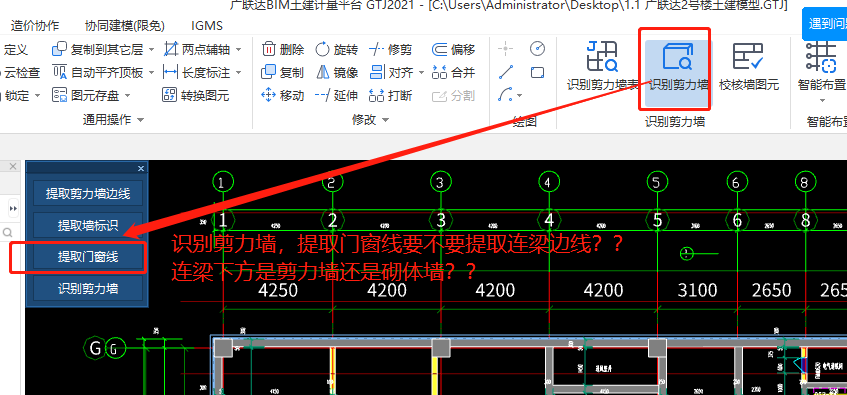Close the left side panel
This screenshot has width=847, height=395.
tap(14, 166)
